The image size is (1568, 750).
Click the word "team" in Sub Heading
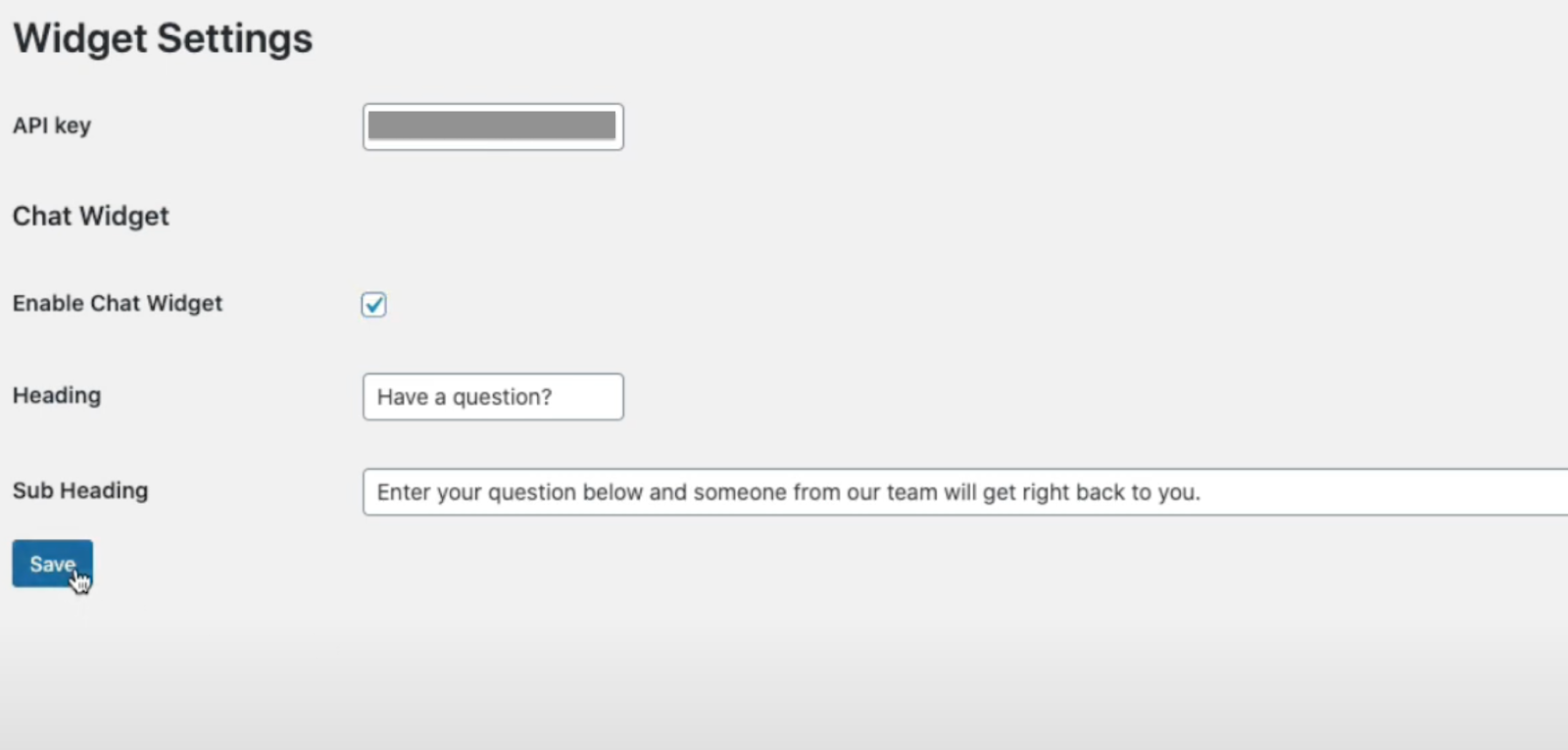(x=911, y=492)
